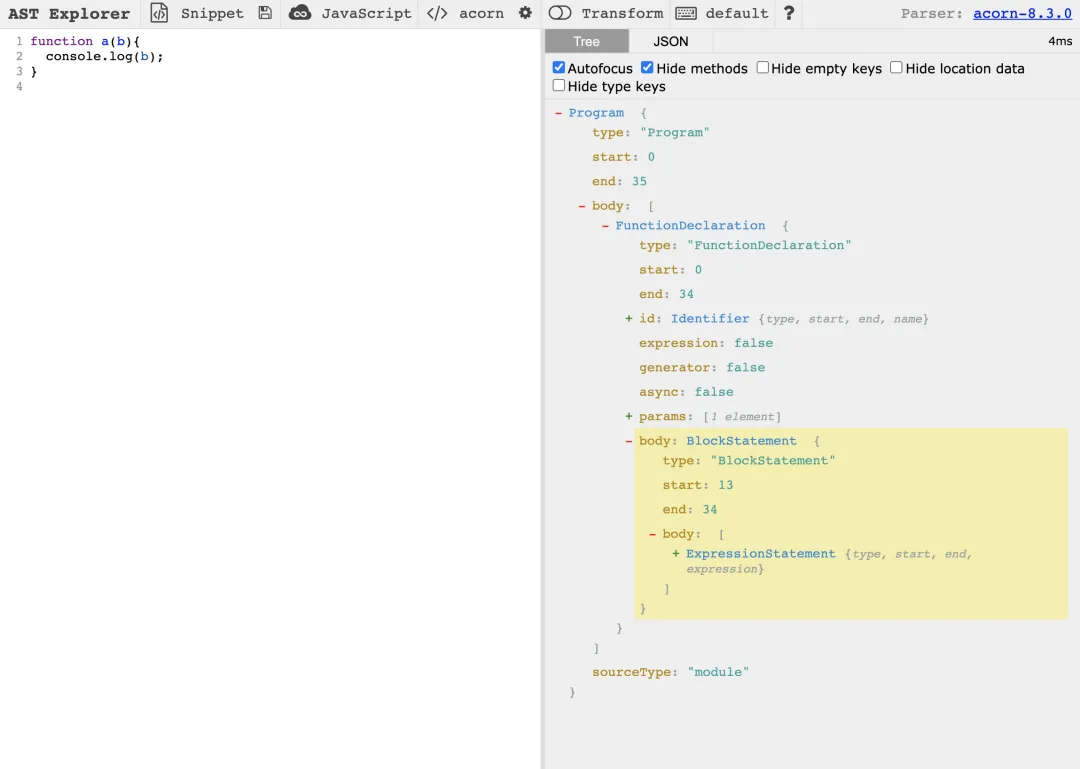Disable the Autofocus checkbox

pos(559,68)
